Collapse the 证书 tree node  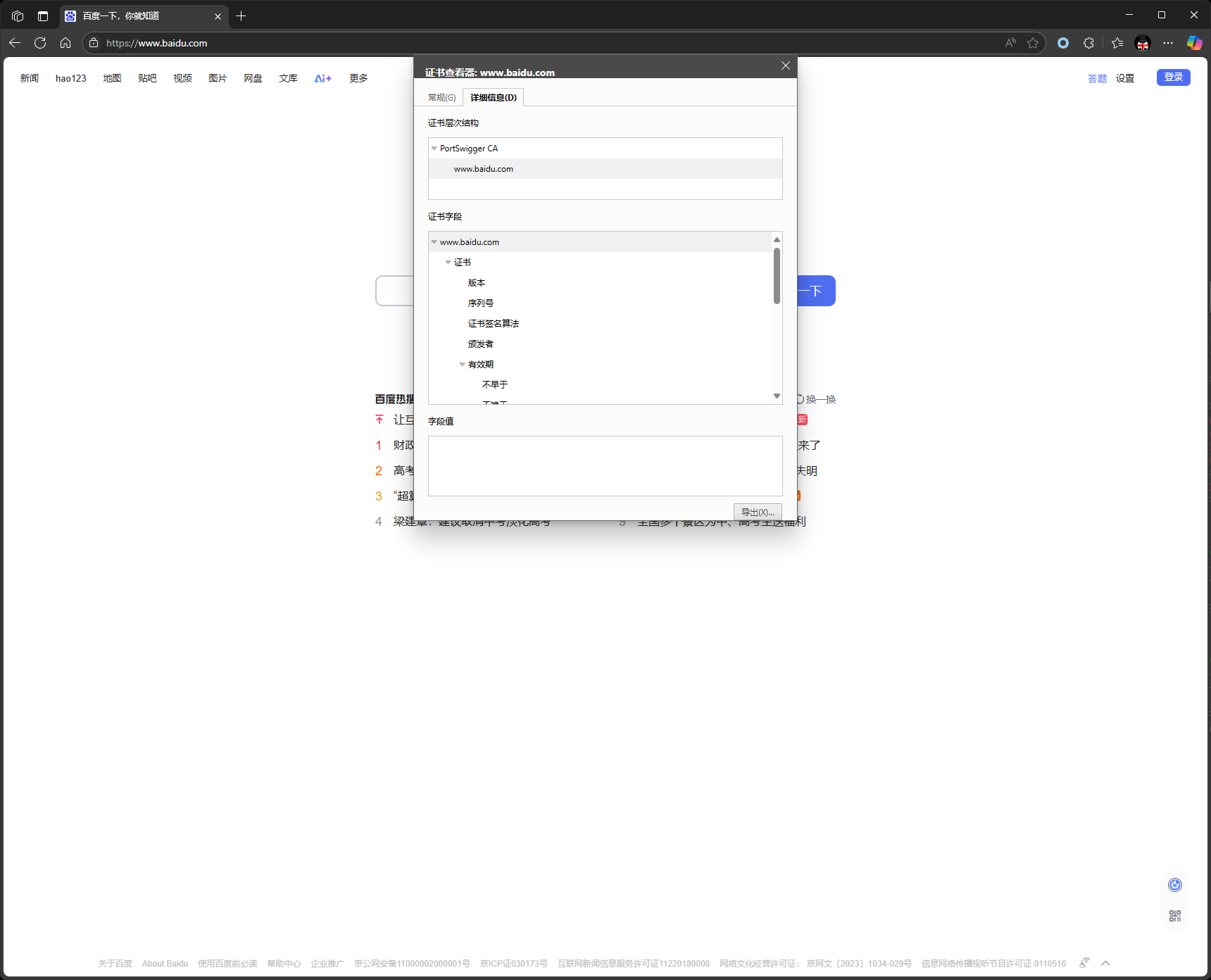[448, 263]
